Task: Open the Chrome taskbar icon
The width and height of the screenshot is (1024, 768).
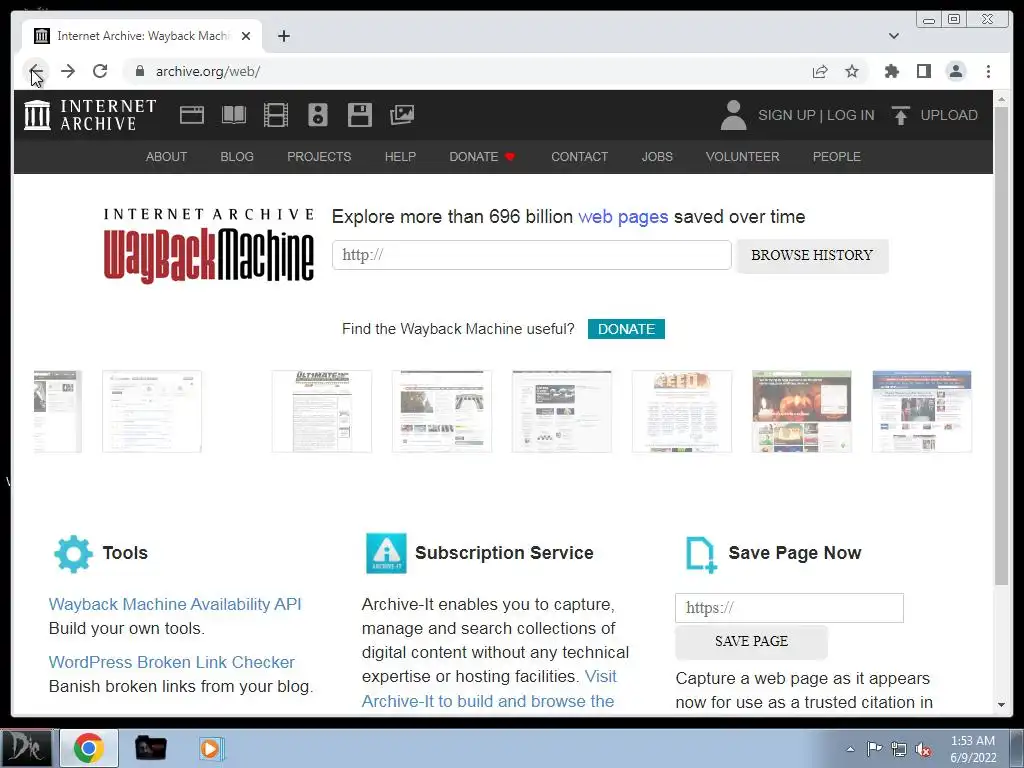Action: pyautogui.click(x=89, y=748)
